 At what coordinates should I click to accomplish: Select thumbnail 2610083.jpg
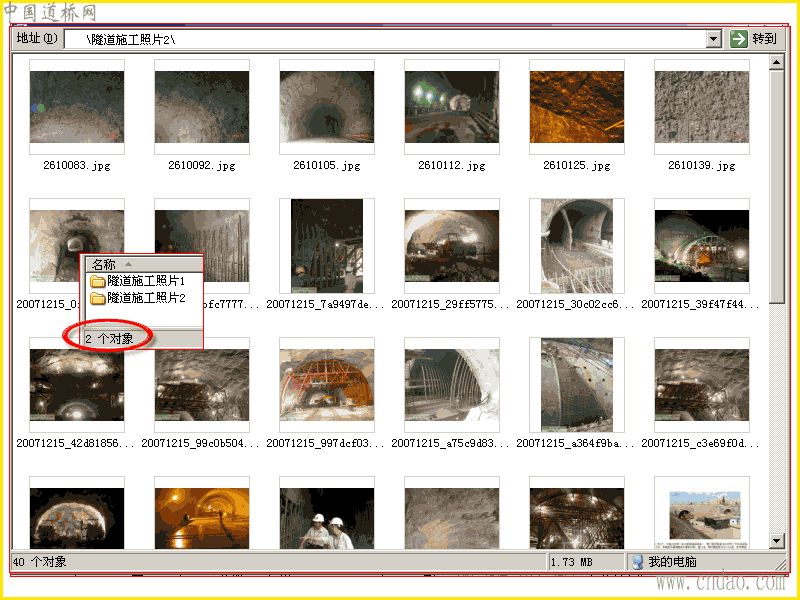[x=77, y=107]
